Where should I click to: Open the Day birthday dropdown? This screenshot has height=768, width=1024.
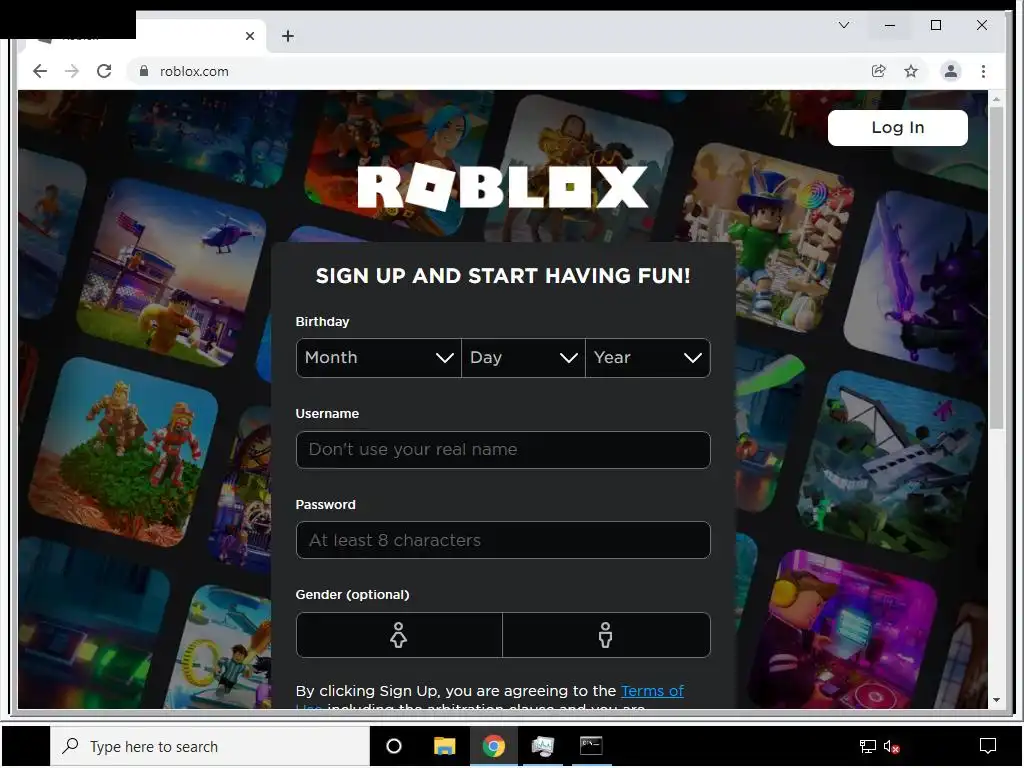(523, 358)
